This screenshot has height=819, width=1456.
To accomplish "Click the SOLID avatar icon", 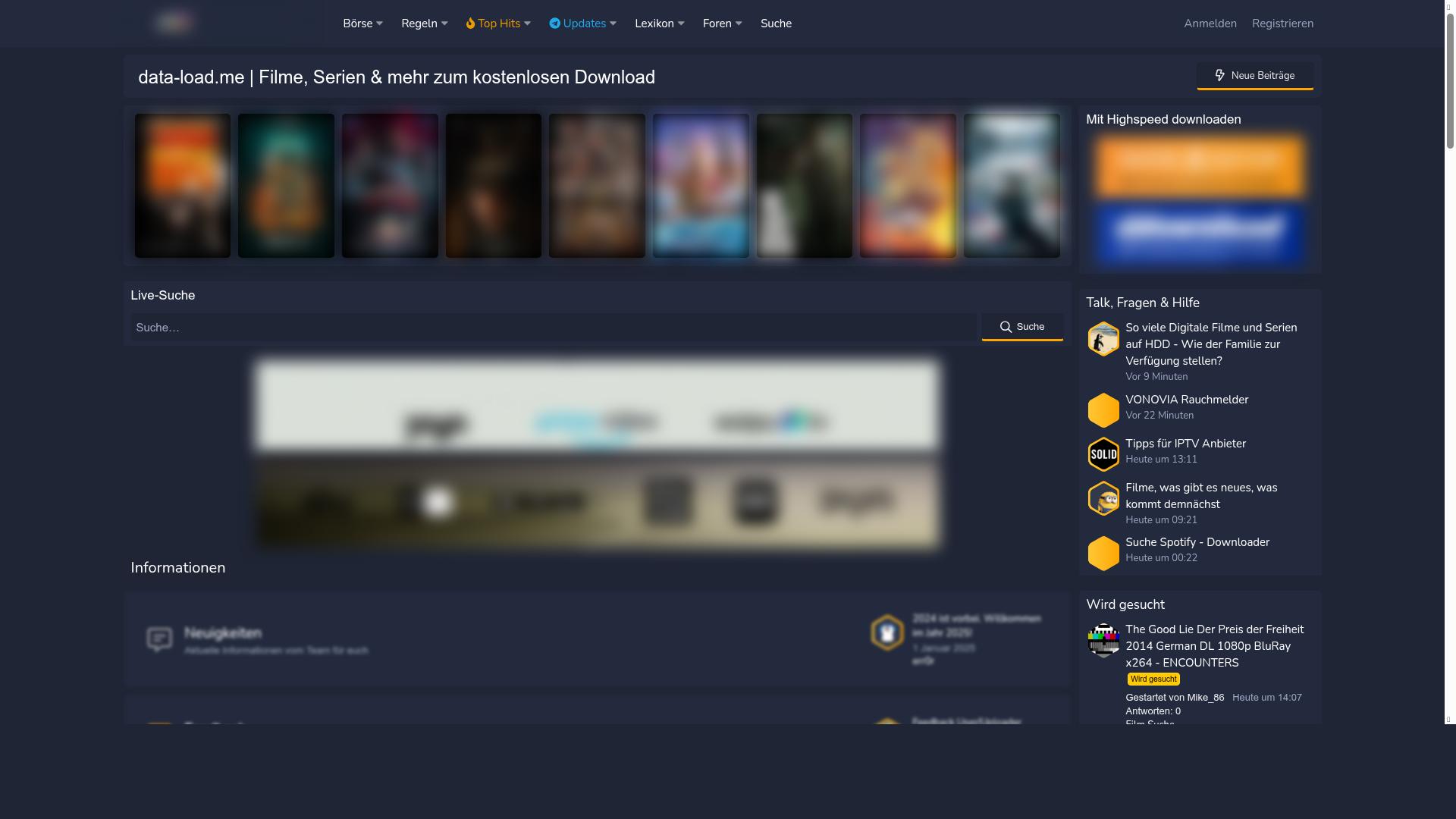I will pos(1103,454).
